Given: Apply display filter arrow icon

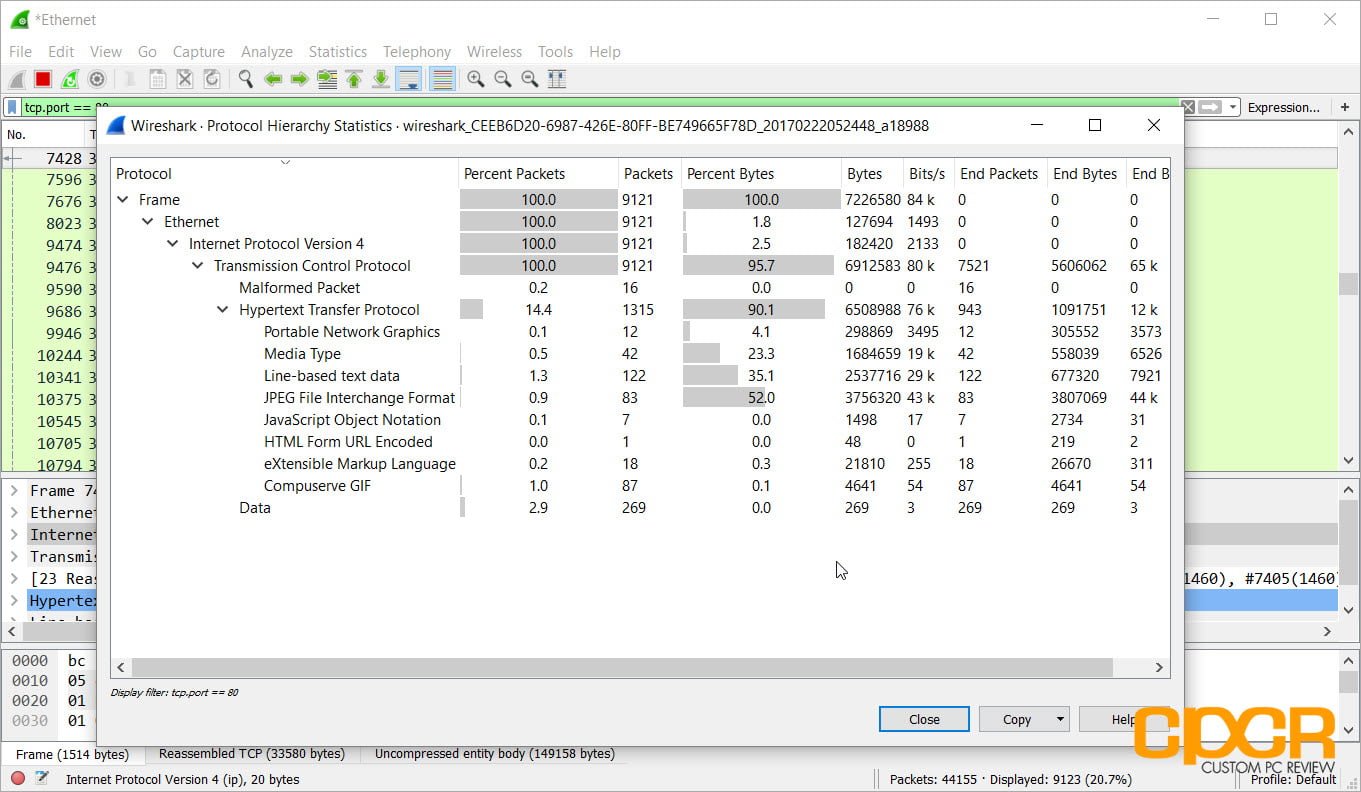Looking at the screenshot, I should (1210, 107).
